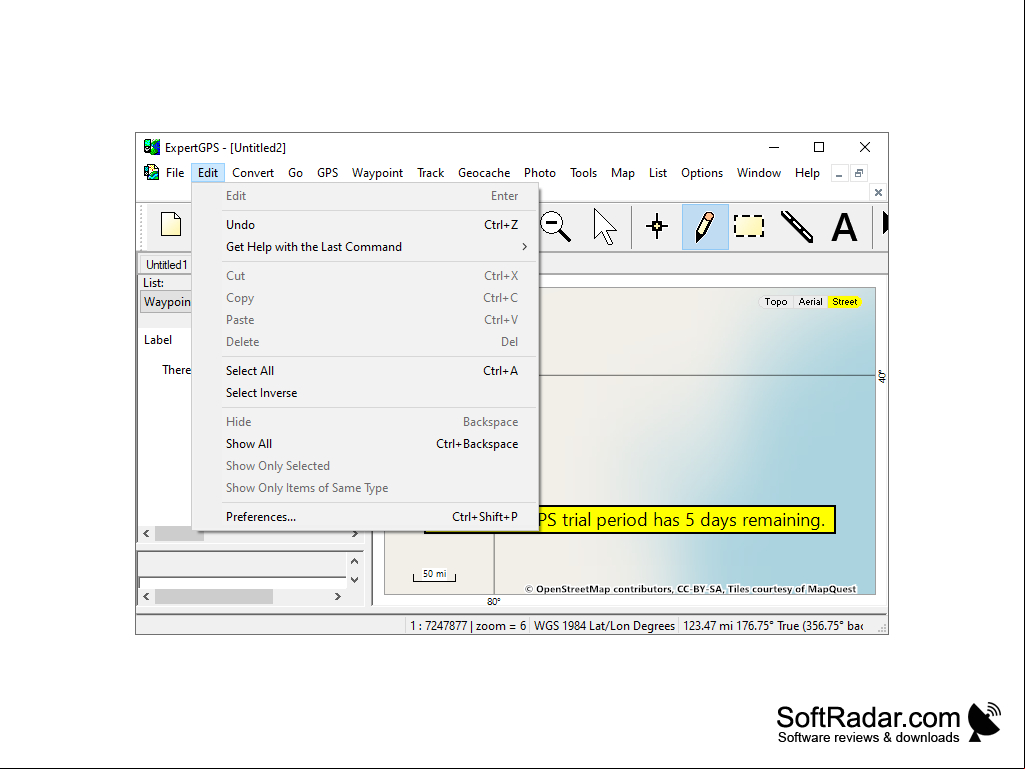Click the waypoint list horizontal scrollbar thumb
The width and height of the screenshot is (1025, 769).
[179, 534]
